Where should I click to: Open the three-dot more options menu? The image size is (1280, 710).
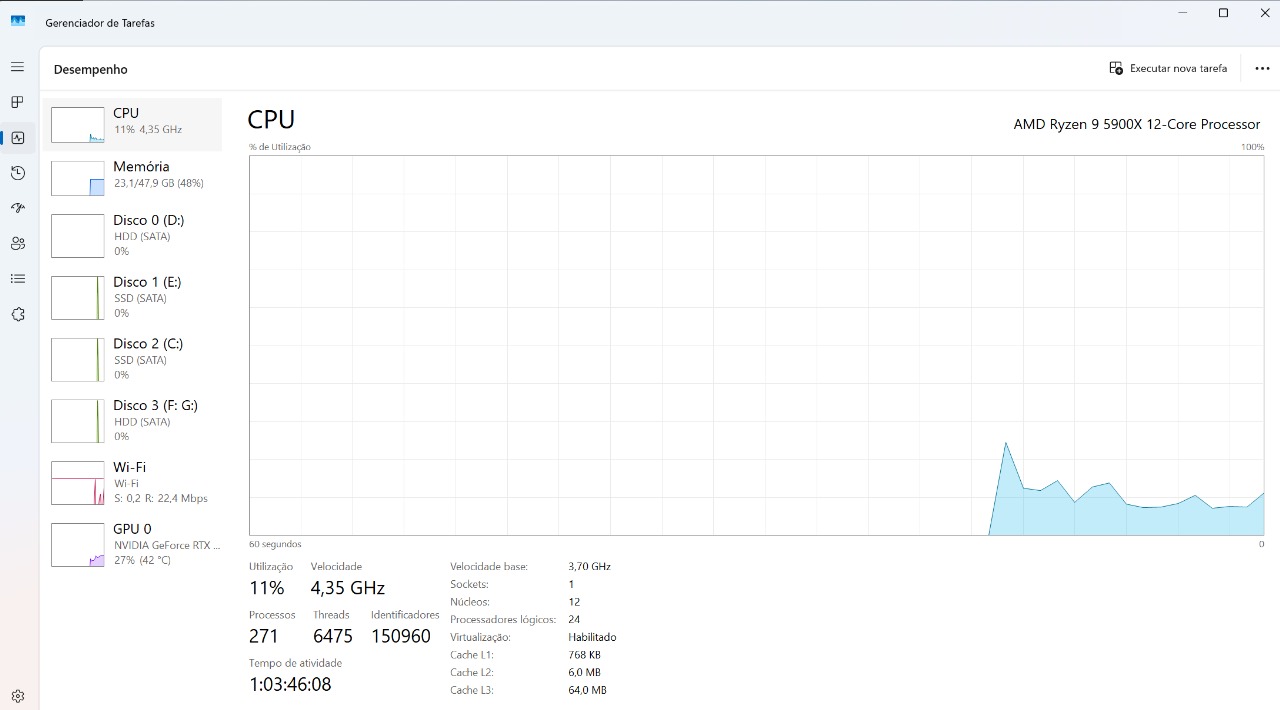tap(1261, 69)
